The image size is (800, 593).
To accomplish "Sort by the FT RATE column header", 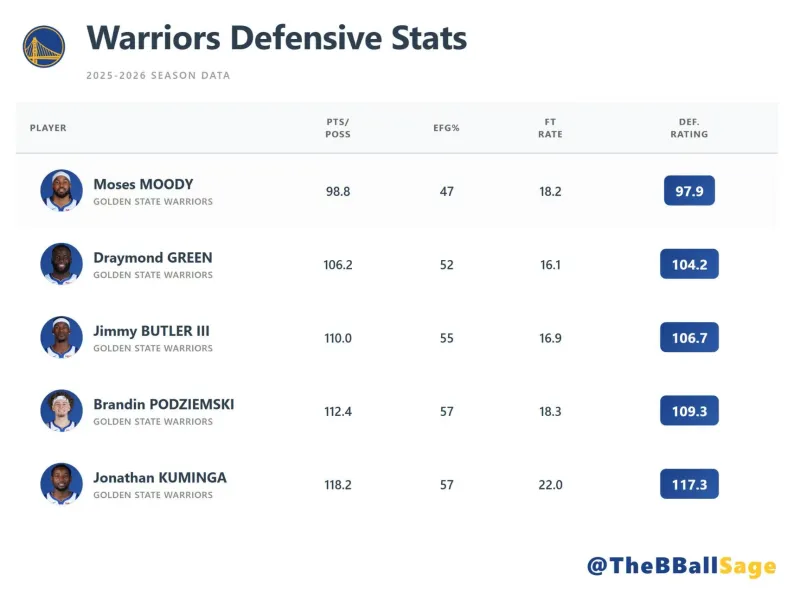I will 550,128.
